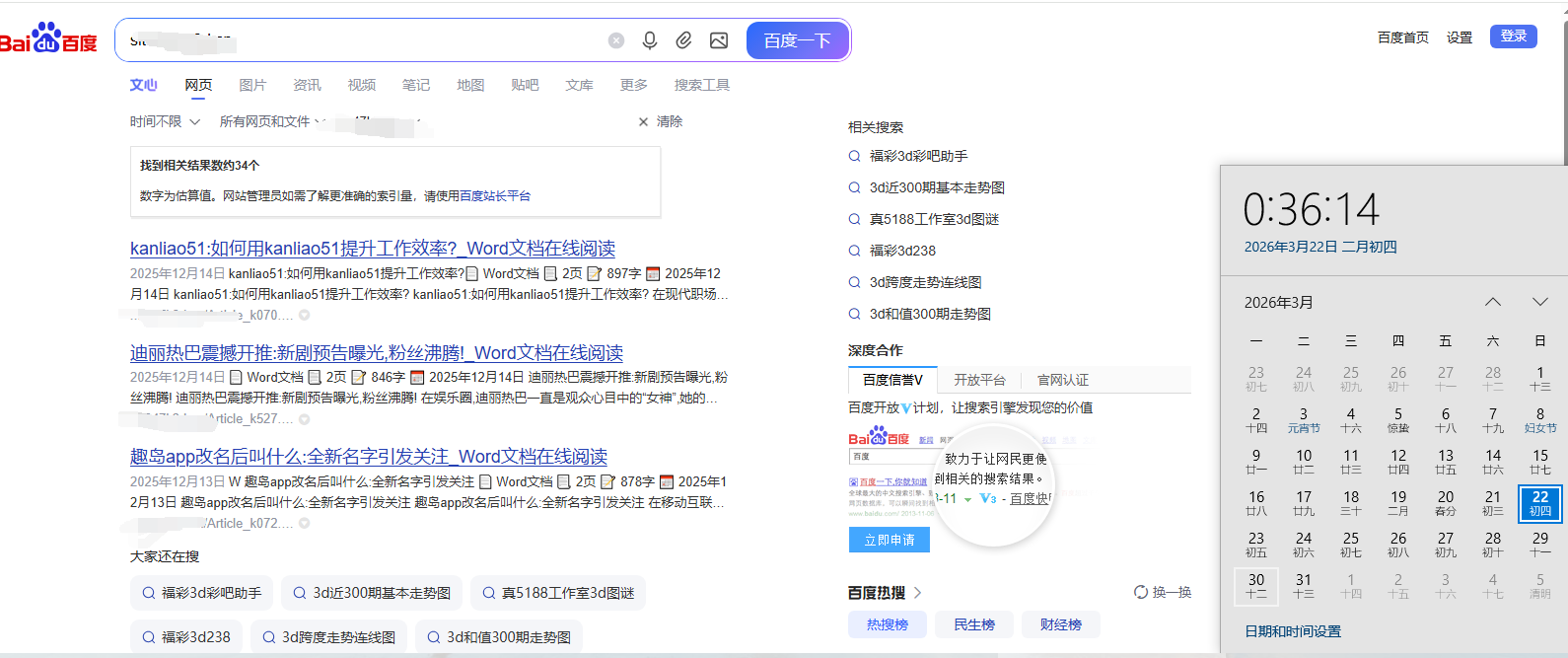Click the 福彩3d彩吧助手 suggestion chip

(201, 593)
